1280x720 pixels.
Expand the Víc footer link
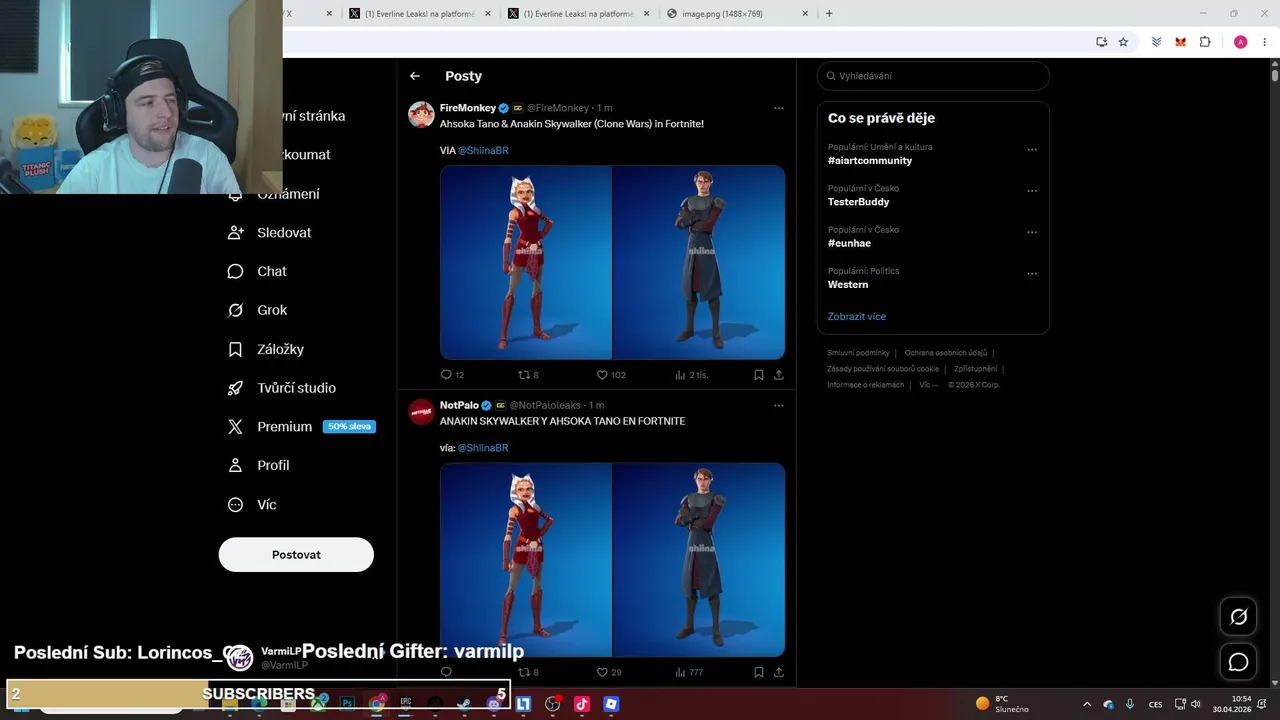point(929,384)
